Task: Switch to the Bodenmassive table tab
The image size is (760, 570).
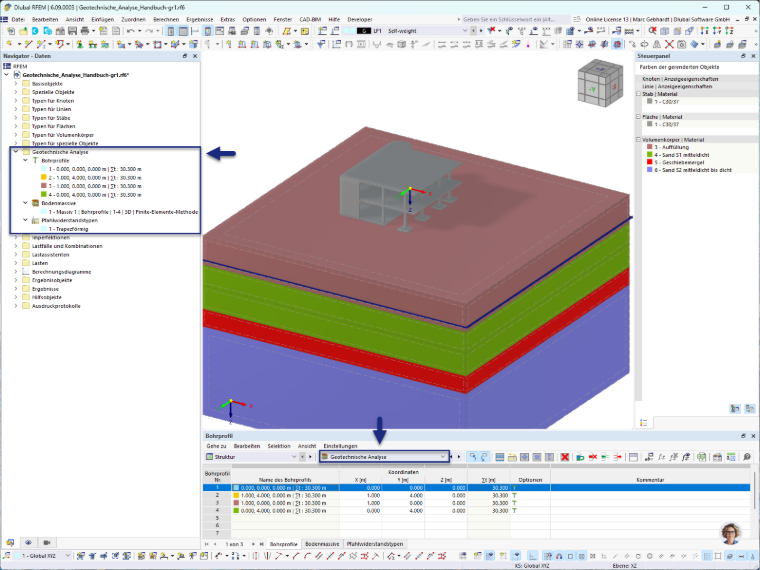Action: (322, 544)
